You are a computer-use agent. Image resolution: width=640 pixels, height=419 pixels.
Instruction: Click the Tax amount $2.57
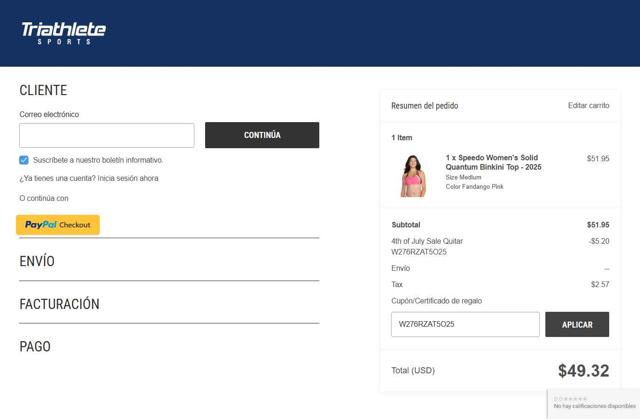click(600, 284)
